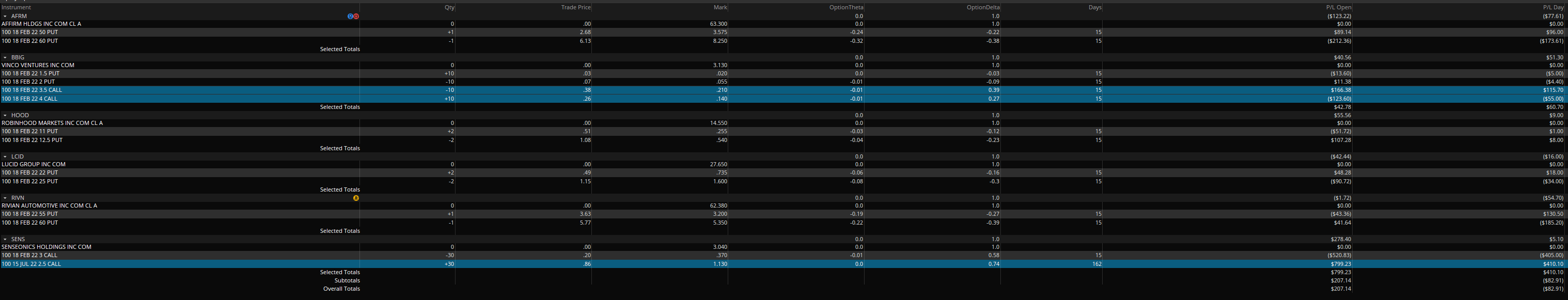Viewport: 1568px width, 300px height.
Task: Sort by the Qty column header
Action: (x=449, y=7)
